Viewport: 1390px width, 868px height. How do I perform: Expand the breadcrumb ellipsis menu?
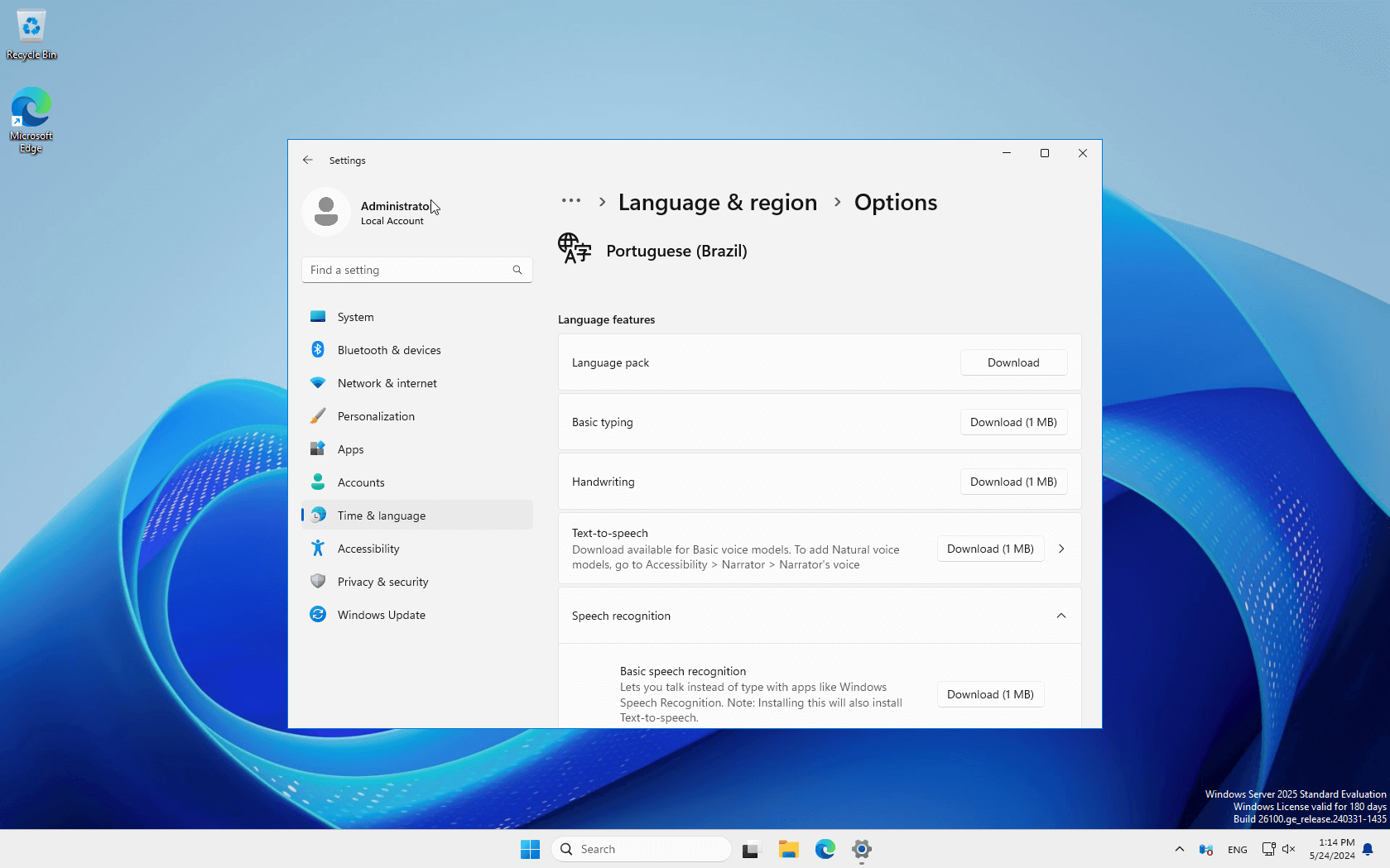(x=570, y=201)
